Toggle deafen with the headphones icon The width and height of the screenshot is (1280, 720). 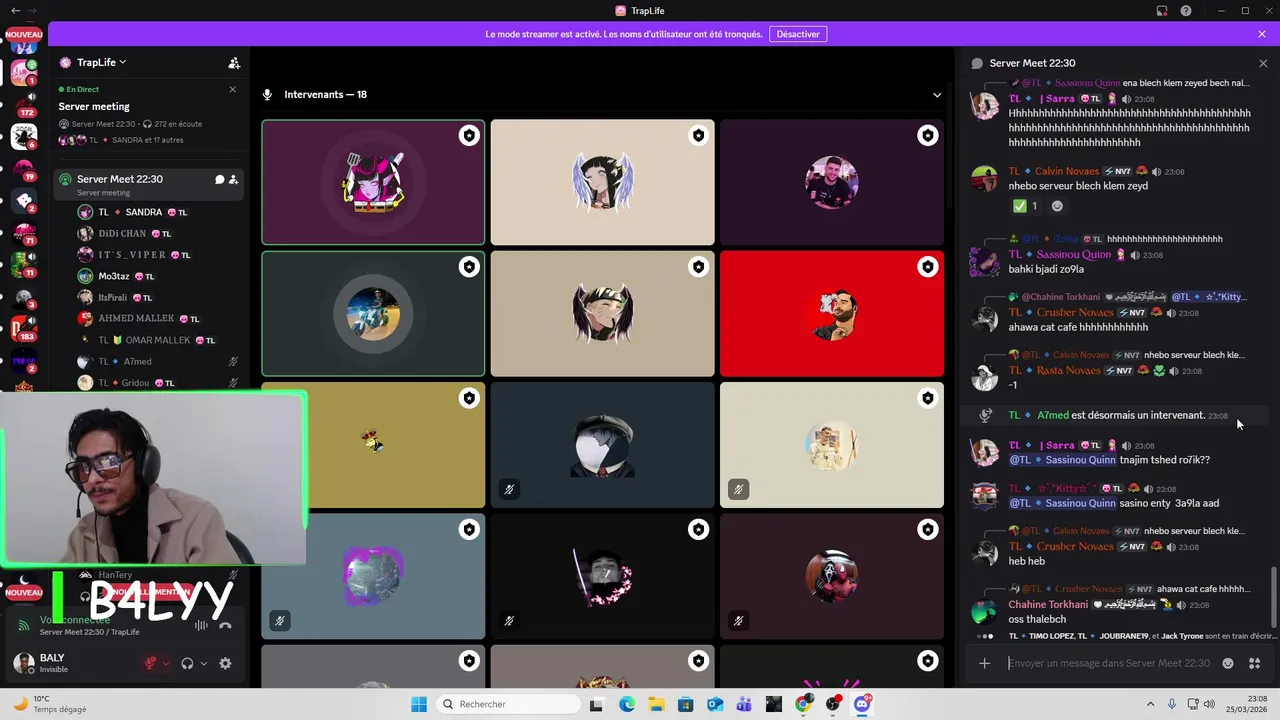pos(187,663)
